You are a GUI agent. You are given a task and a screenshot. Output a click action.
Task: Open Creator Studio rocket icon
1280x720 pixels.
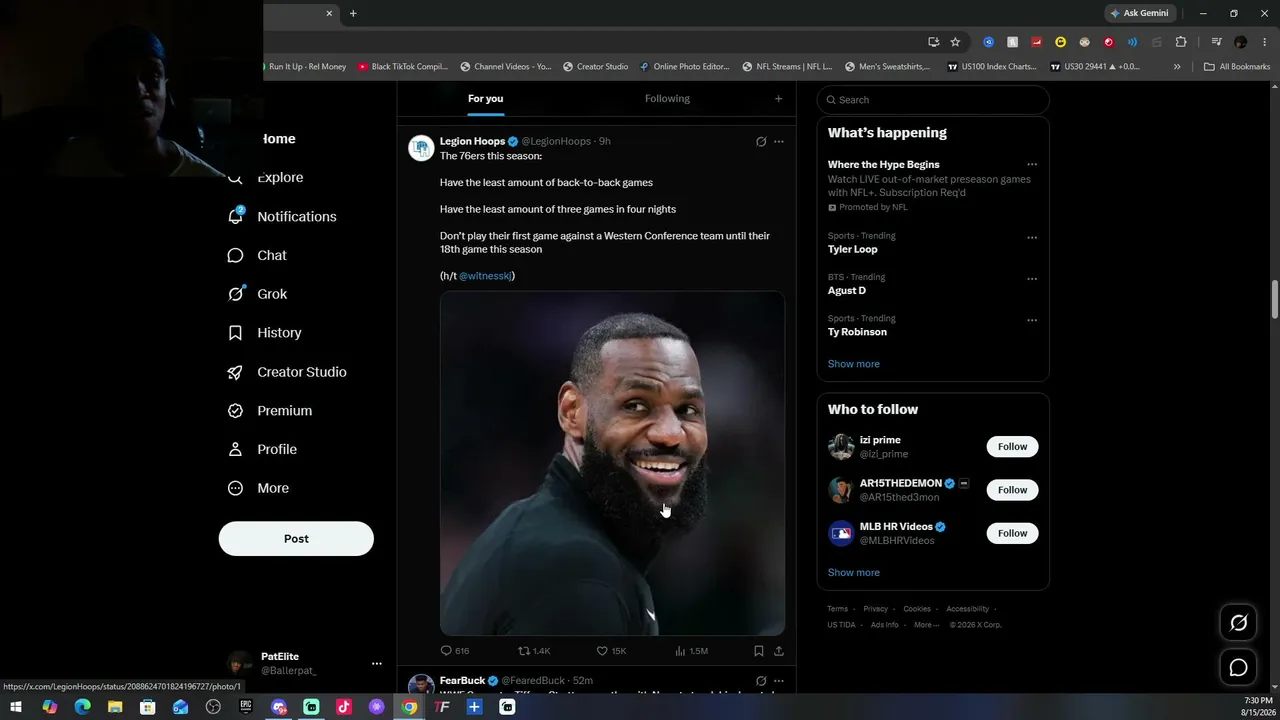pos(236,372)
